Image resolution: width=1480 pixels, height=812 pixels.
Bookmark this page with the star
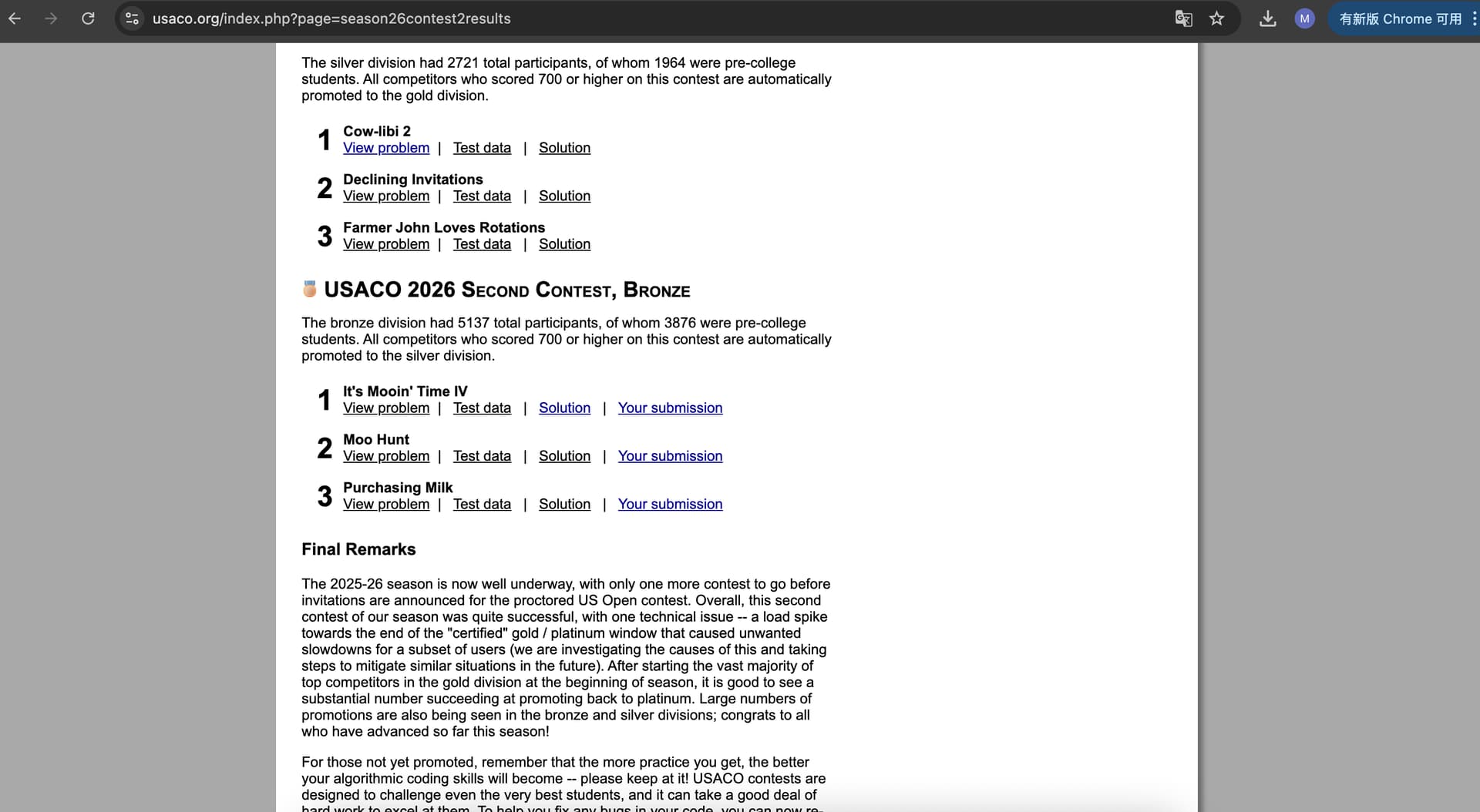(1216, 18)
